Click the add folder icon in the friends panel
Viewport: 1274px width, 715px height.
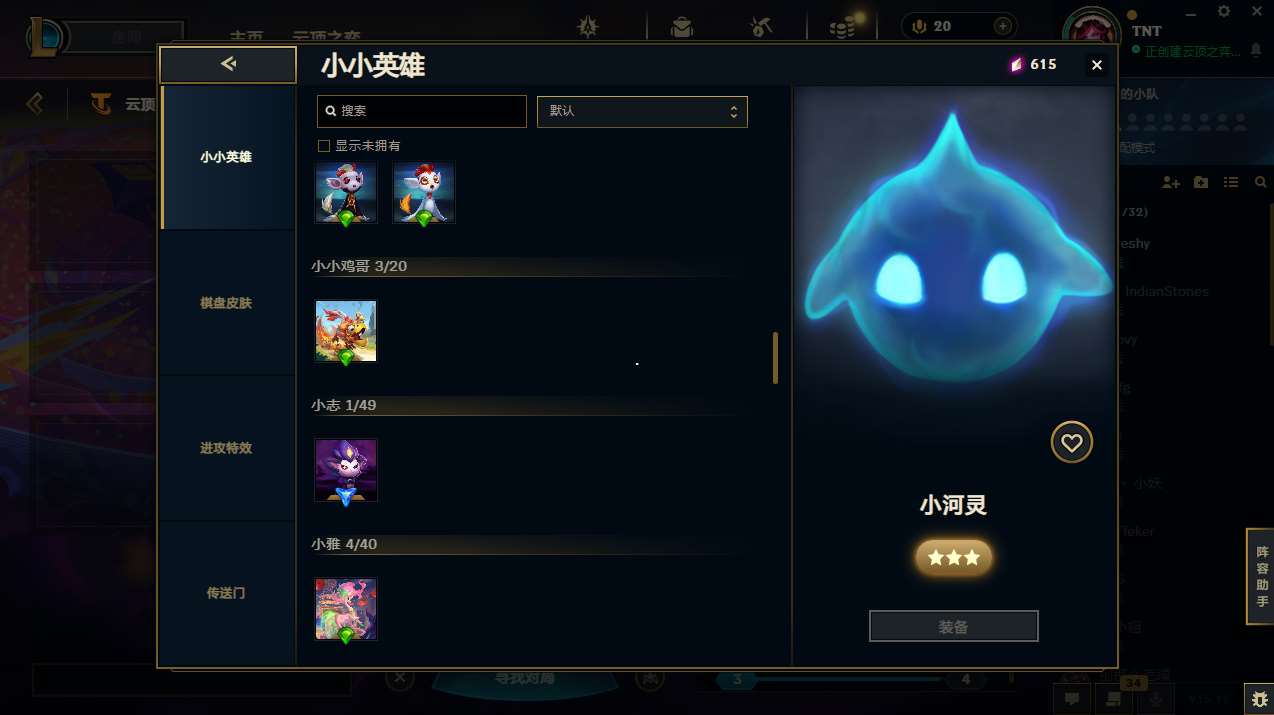1201,182
